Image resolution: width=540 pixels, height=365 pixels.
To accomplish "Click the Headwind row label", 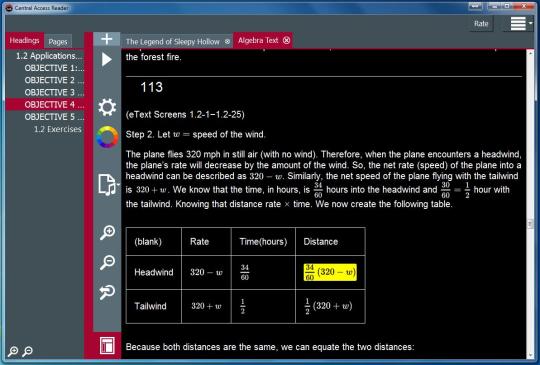I will pos(154,272).
